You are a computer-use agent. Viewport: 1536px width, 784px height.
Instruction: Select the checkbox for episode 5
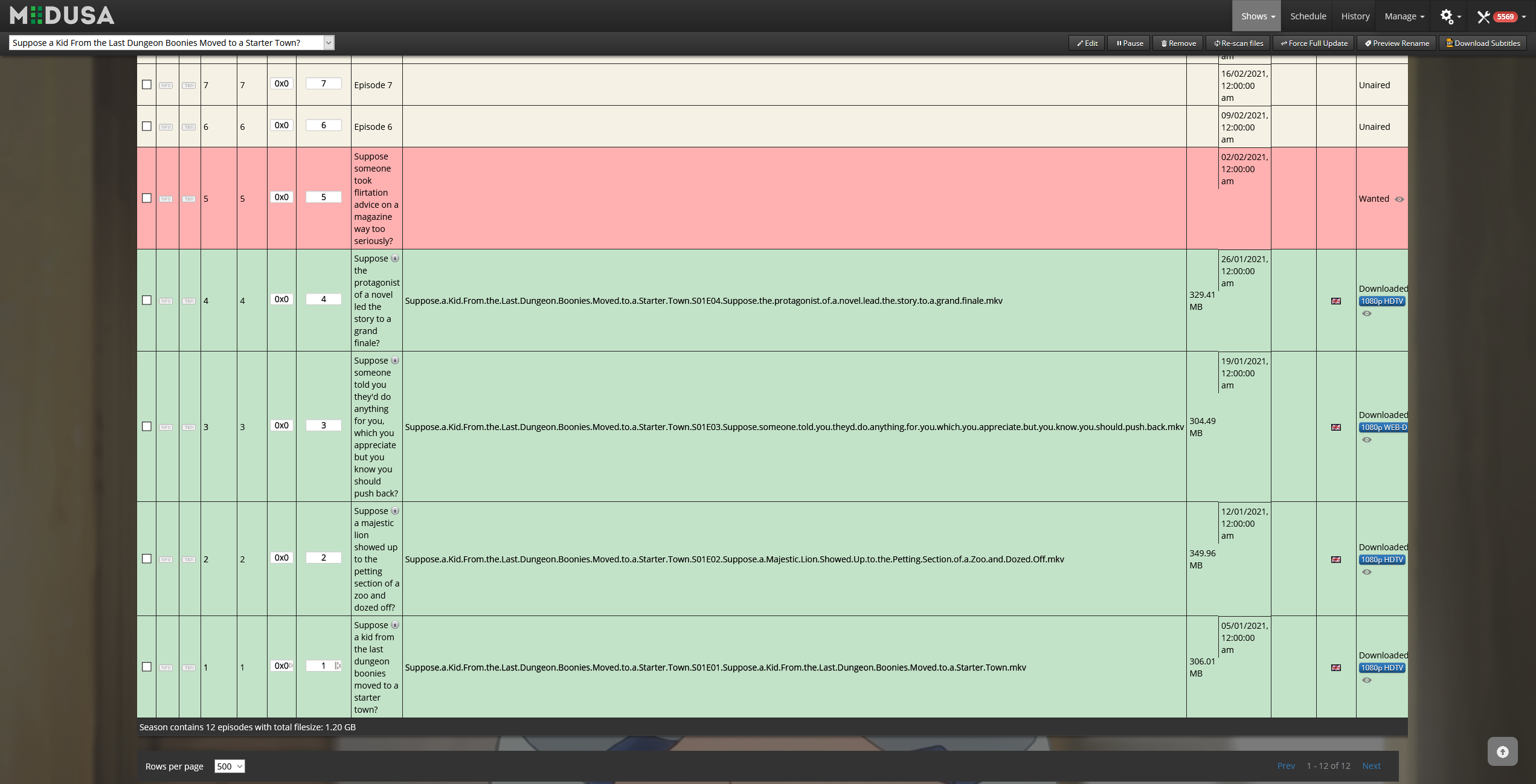click(147, 198)
